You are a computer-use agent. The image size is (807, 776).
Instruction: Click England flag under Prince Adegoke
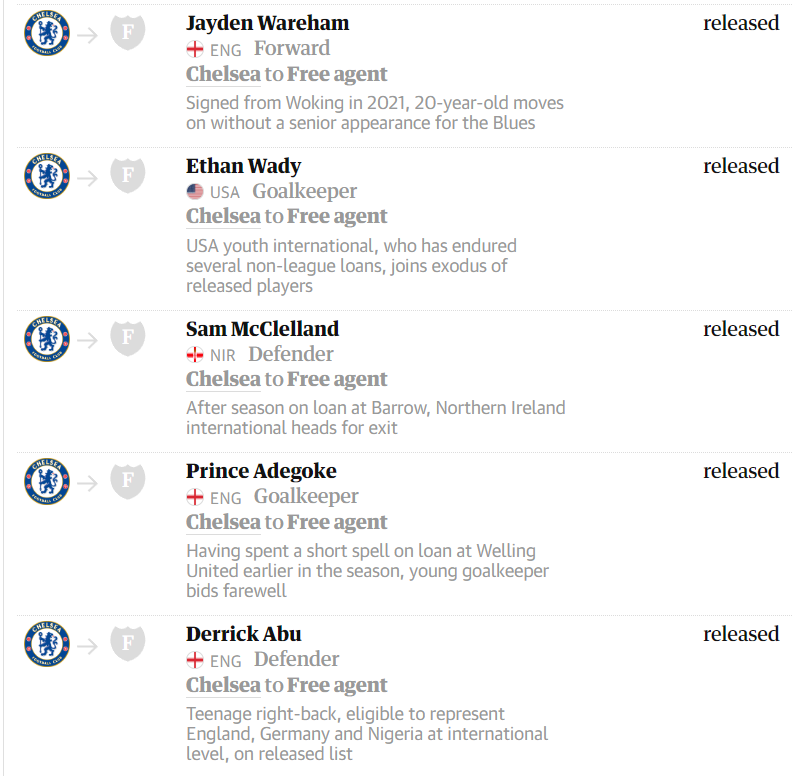(x=195, y=497)
